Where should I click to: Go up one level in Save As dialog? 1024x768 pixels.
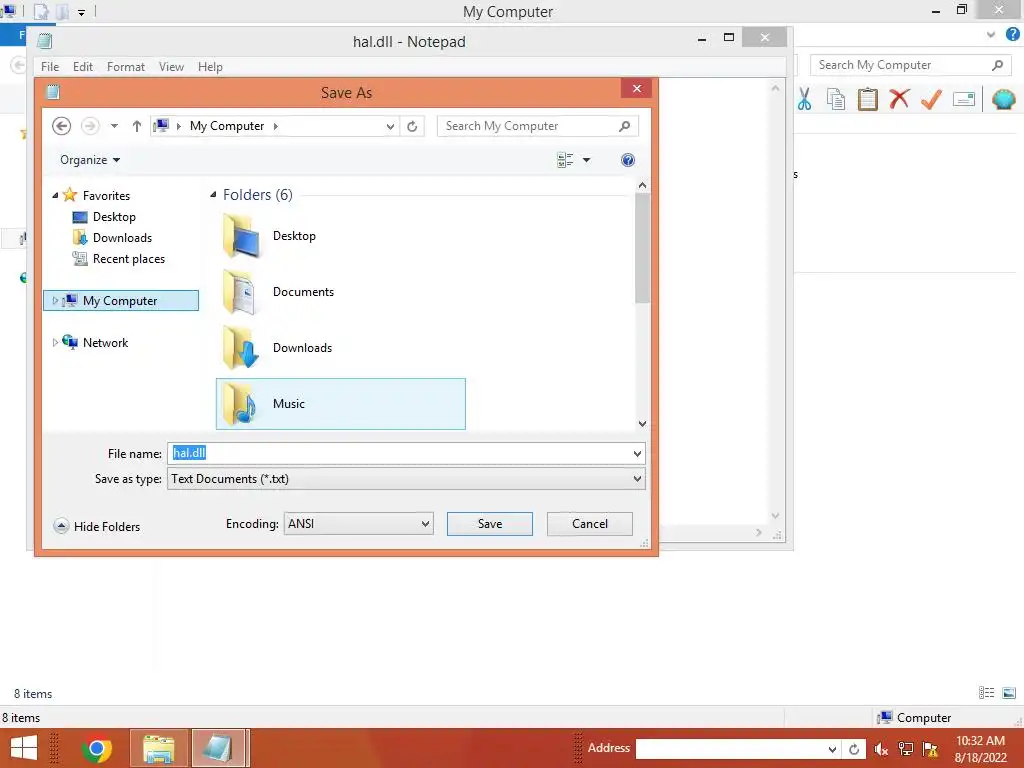pyautogui.click(x=136, y=126)
